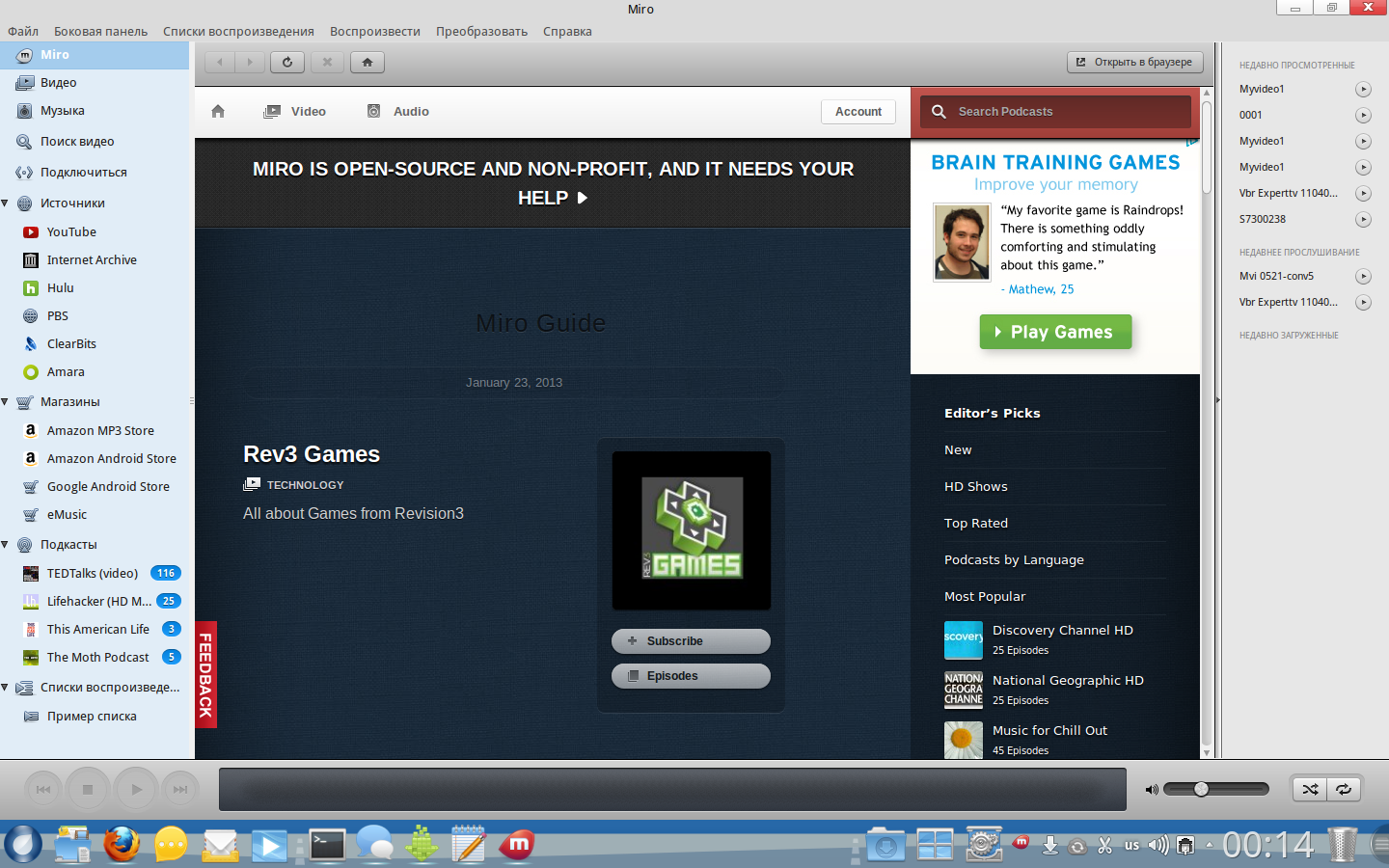The image size is (1389, 868).
Task: Open the Top Rated link
Action: point(976,524)
